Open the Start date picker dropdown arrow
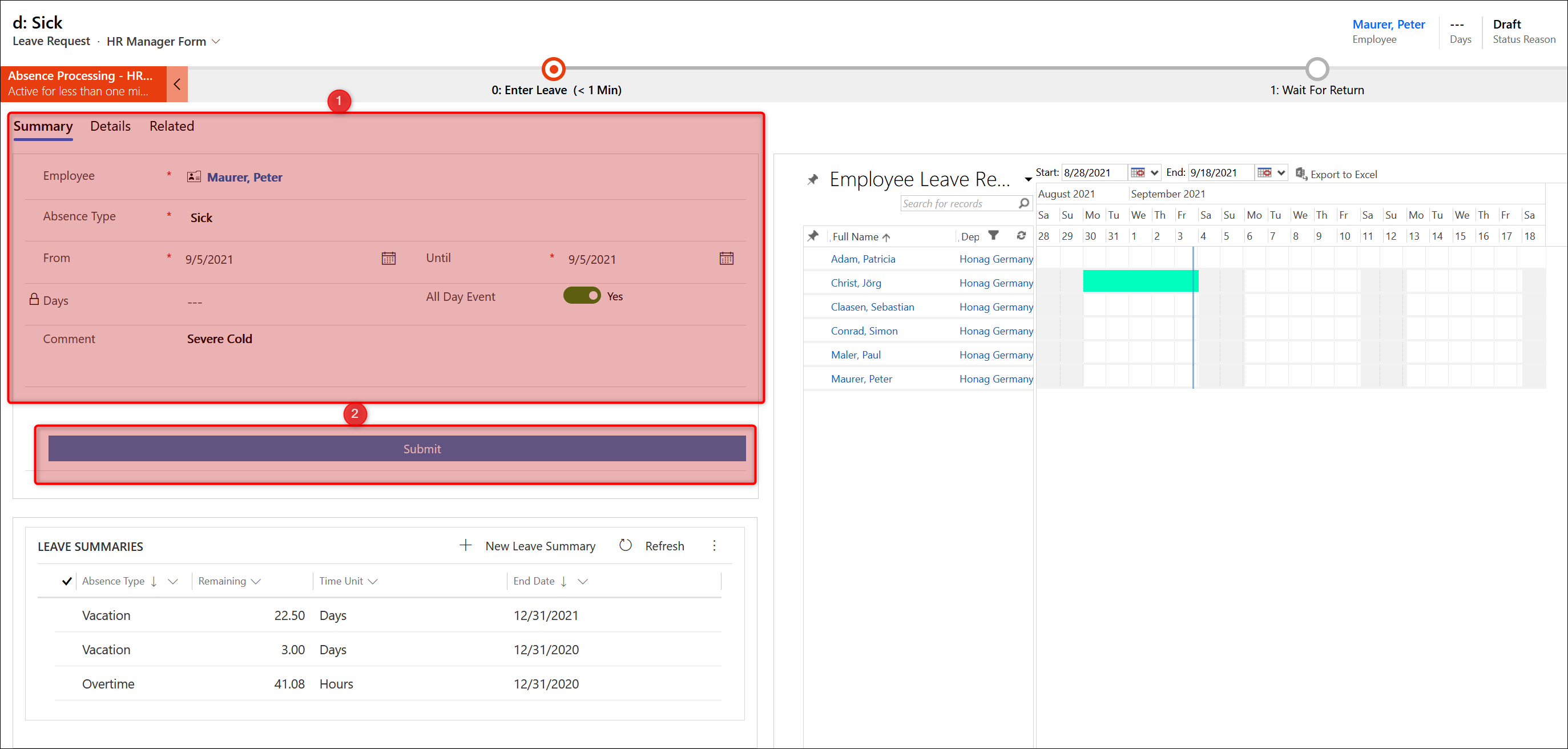Viewport: 1568px width, 749px height. pyautogui.click(x=1154, y=173)
